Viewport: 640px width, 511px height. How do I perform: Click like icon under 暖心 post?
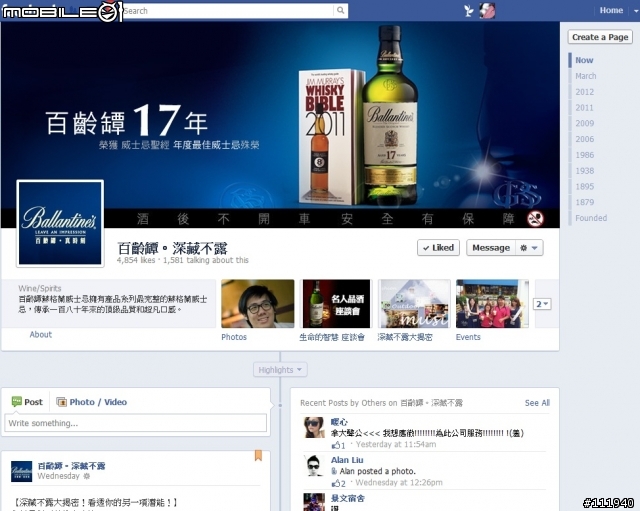point(336,445)
